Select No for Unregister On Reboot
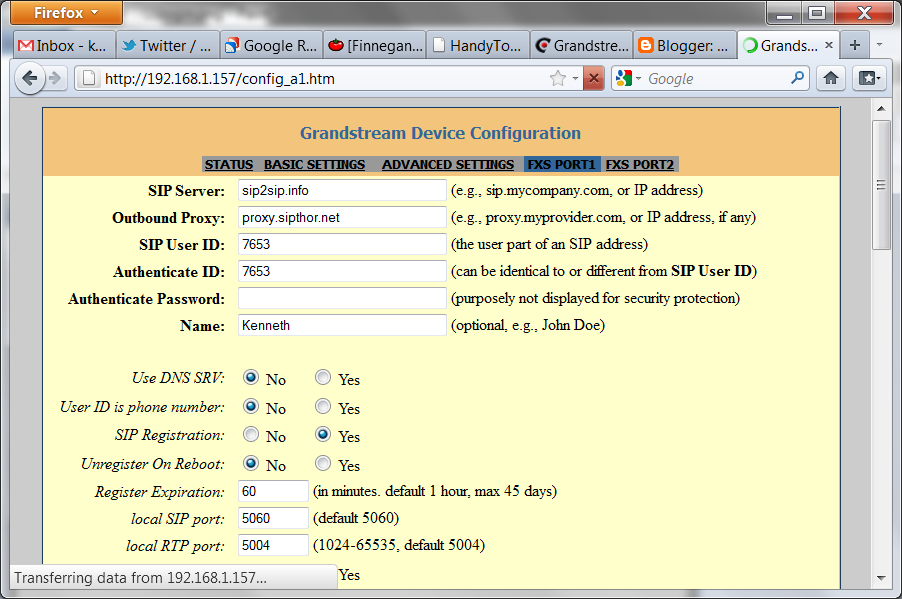902x599 pixels. tap(251, 463)
